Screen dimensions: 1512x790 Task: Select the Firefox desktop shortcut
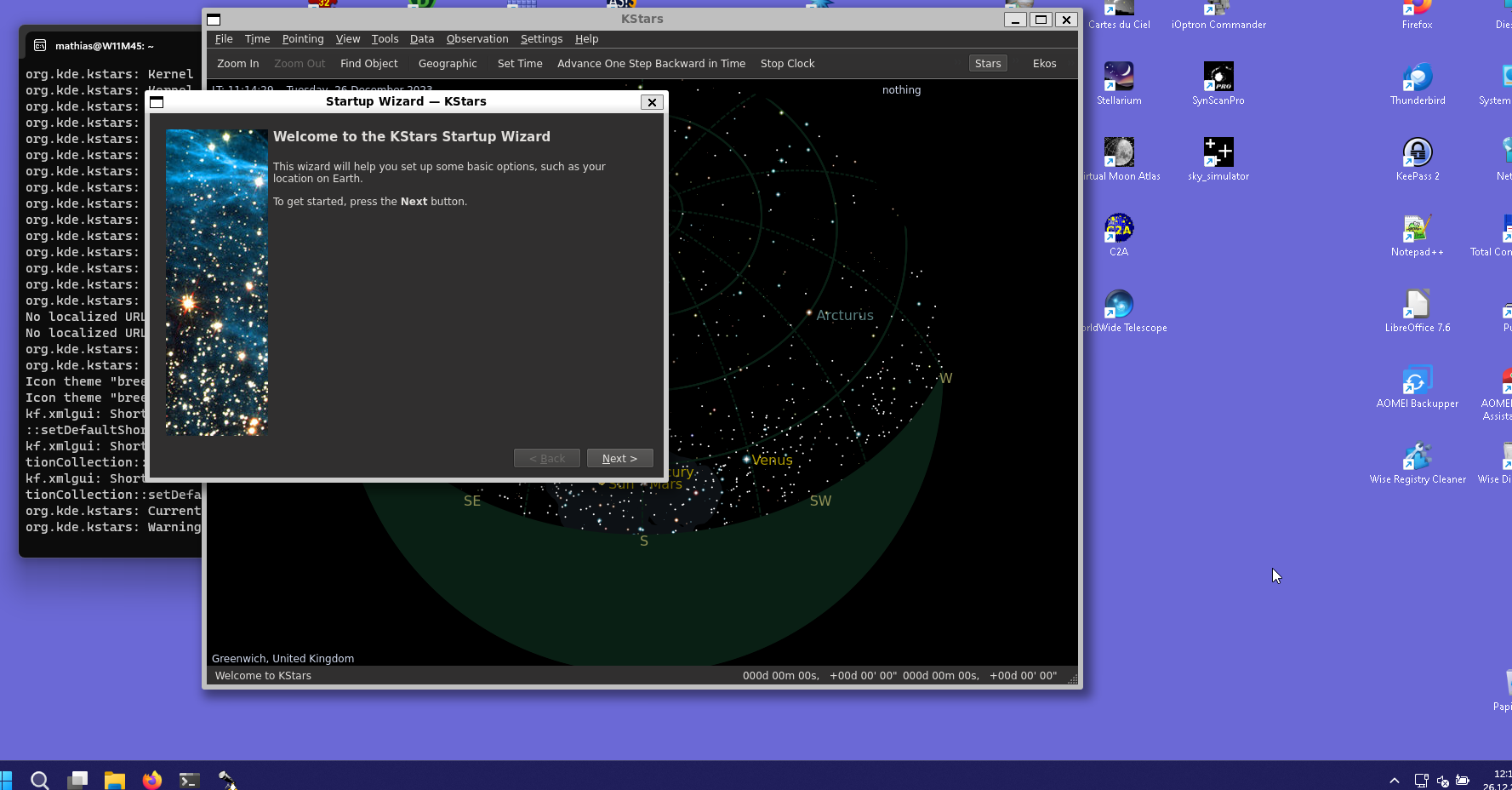pos(1418,15)
